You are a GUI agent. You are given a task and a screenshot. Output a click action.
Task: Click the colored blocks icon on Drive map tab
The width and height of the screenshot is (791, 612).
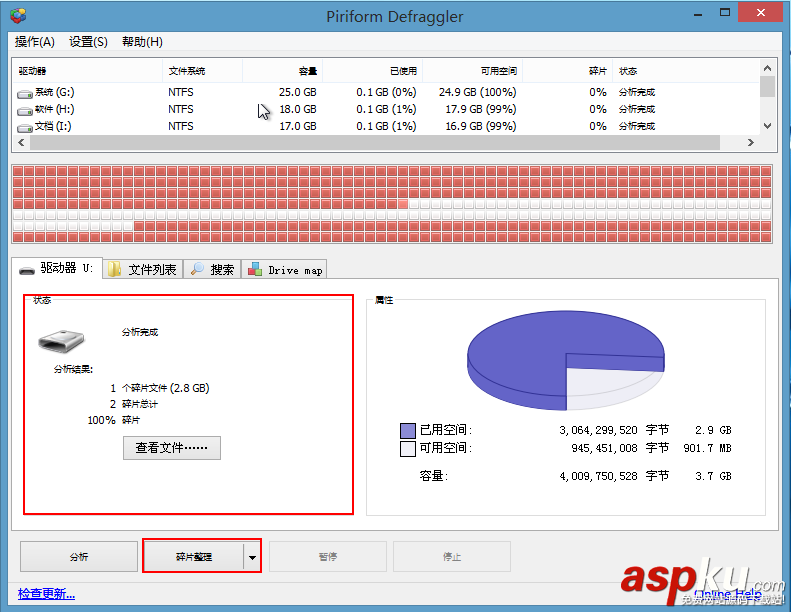point(255,269)
